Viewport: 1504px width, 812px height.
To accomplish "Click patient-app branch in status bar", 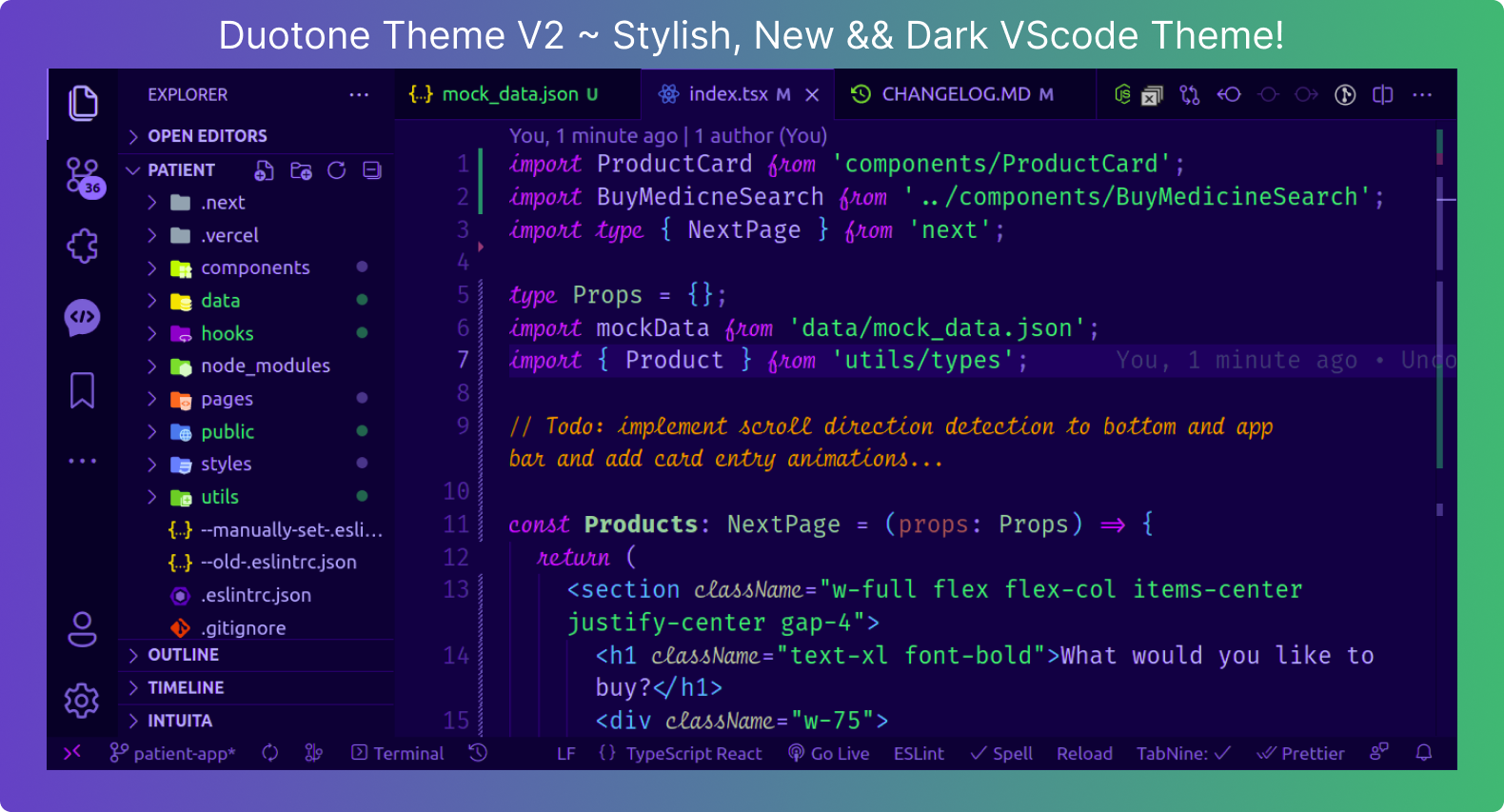I will [x=172, y=753].
